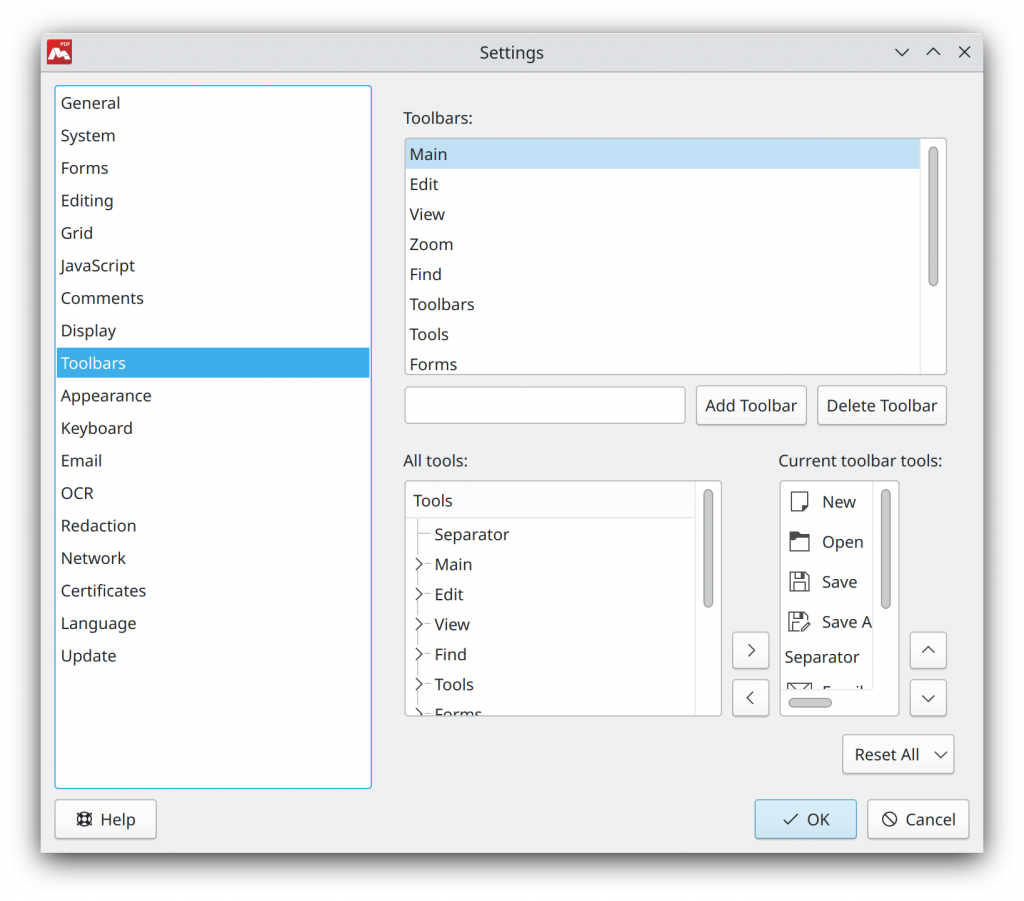Click the Open folder icon
This screenshot has height=901, width=1024.
[x=799, y=541]
